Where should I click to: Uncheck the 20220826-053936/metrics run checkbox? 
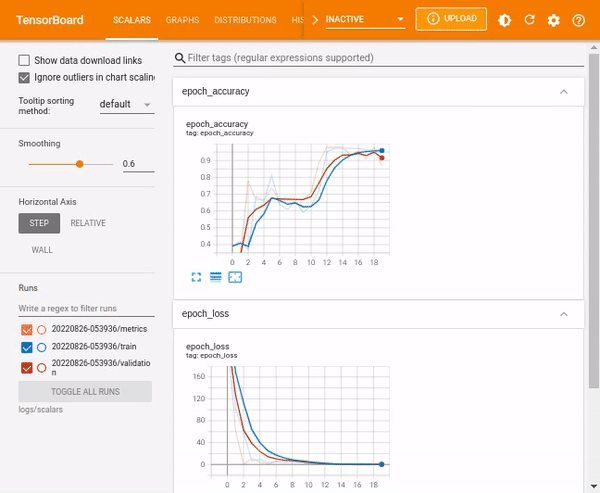click(27, 330)
